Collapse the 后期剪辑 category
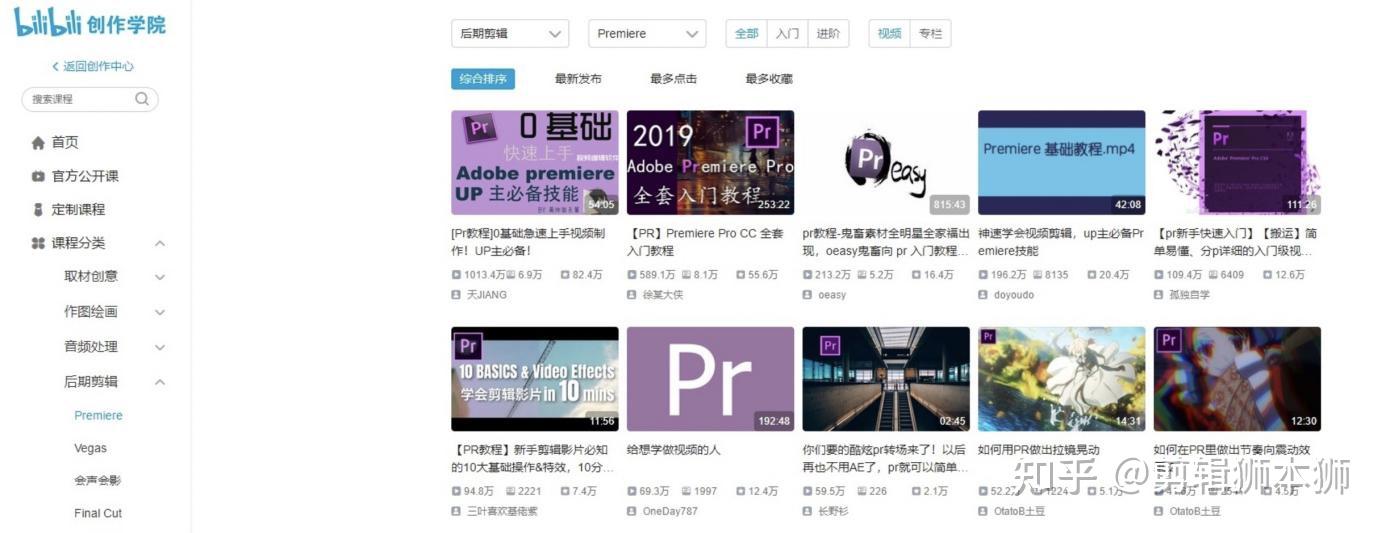The width and height of the screenshot is (1386, 533). click(x=160, y=381)
